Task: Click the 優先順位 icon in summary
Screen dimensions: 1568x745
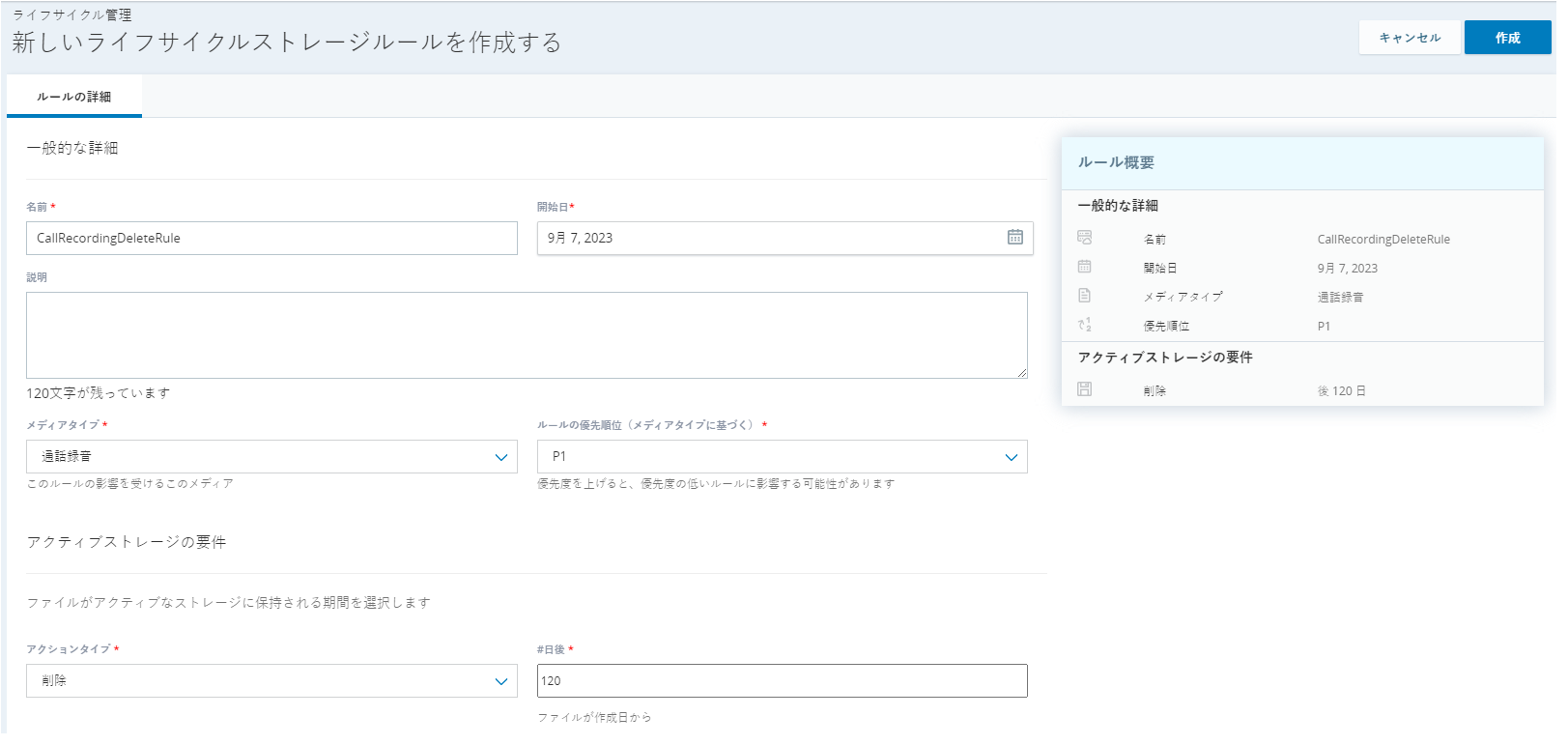Action: [x=1084, y=325]
